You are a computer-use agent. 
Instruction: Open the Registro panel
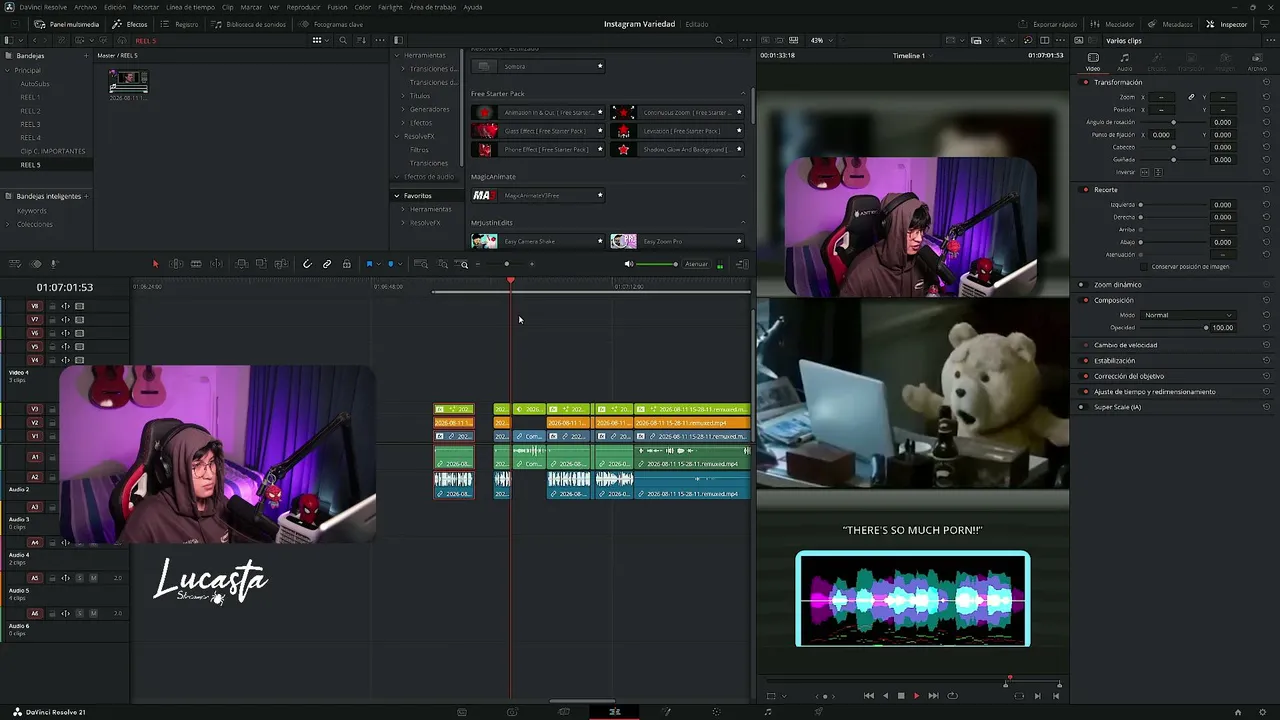[180, 24]
